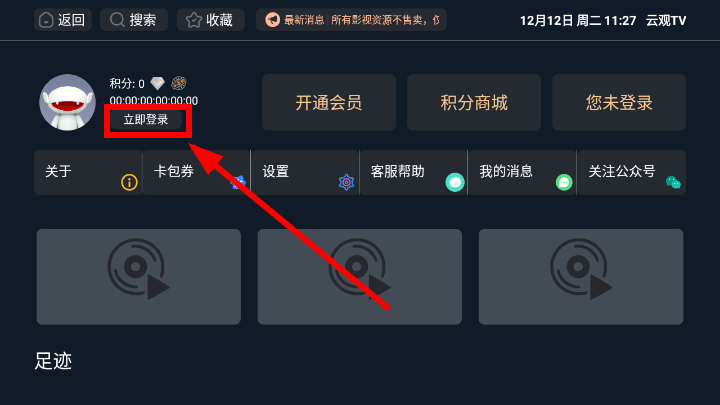This screenshot has height=405, width=720.
Task: Click the round badge icon beside diamond
Action: [x=179, y=83]
